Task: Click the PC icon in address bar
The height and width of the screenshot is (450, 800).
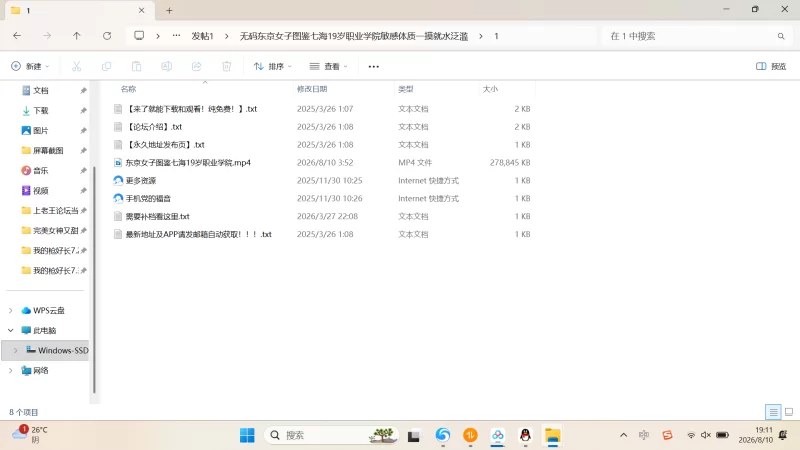Action: point(139,36)
